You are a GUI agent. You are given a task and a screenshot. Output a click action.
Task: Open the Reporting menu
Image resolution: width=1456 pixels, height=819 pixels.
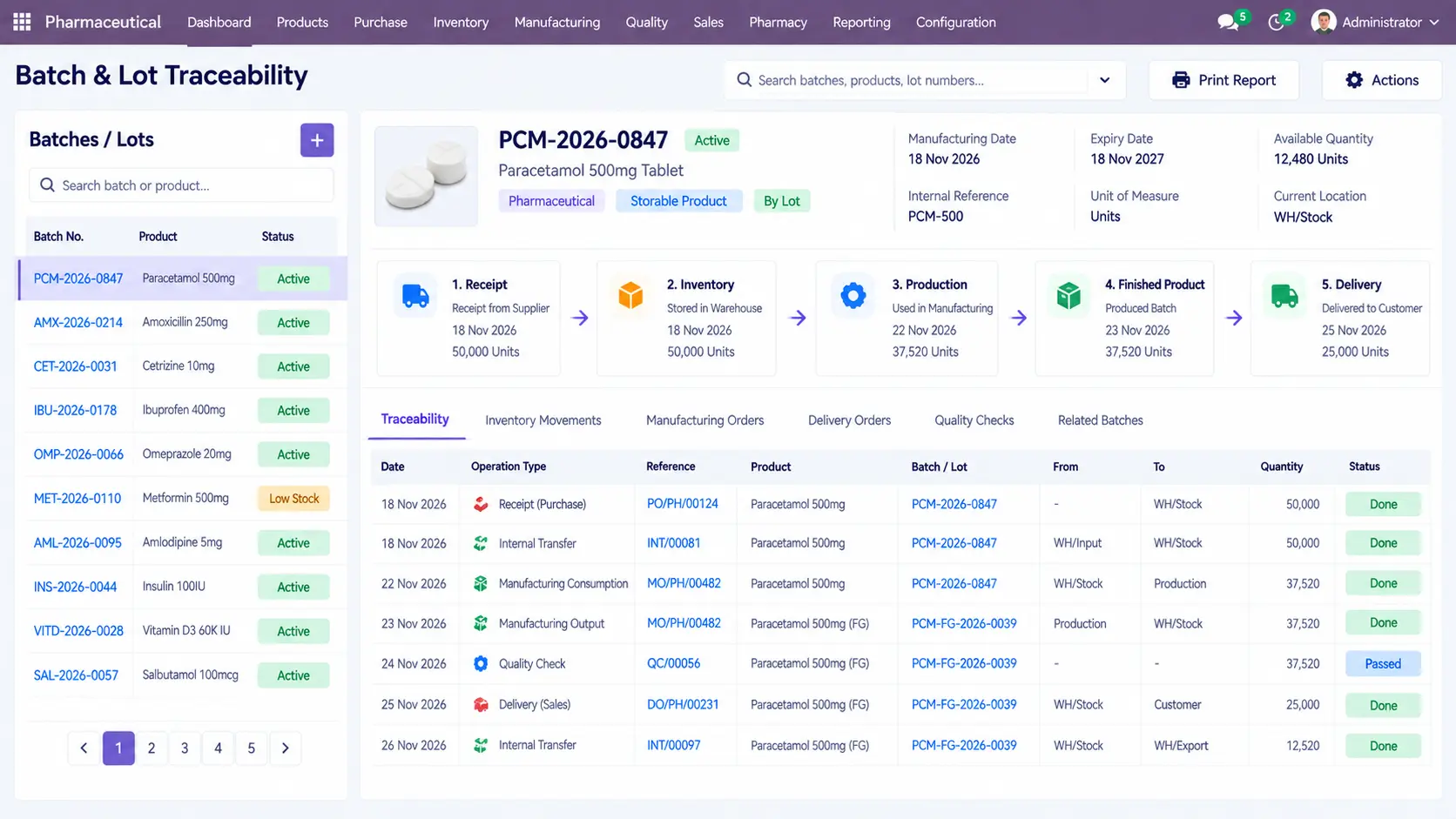tap(861, 22)
